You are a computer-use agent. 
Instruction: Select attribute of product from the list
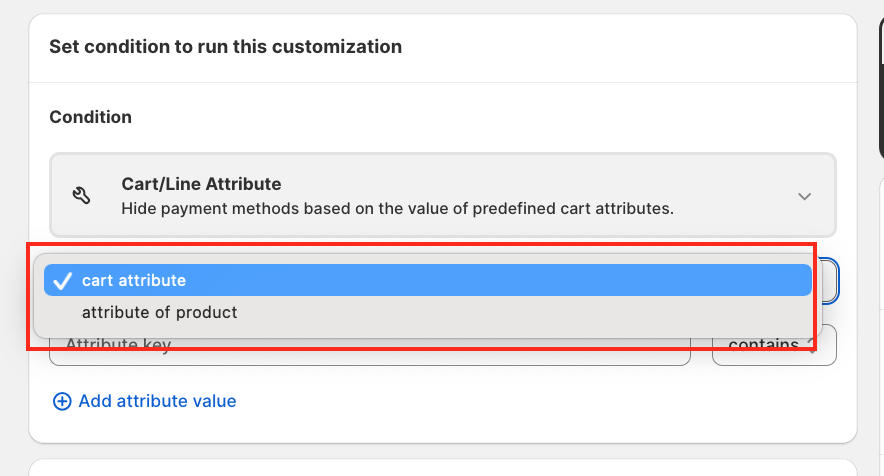point(160,312)
